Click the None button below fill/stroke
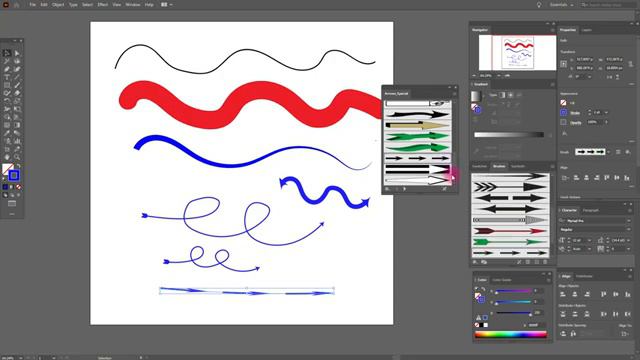The image size is (640, 360). pyautogui.click(x=18, y=187)
